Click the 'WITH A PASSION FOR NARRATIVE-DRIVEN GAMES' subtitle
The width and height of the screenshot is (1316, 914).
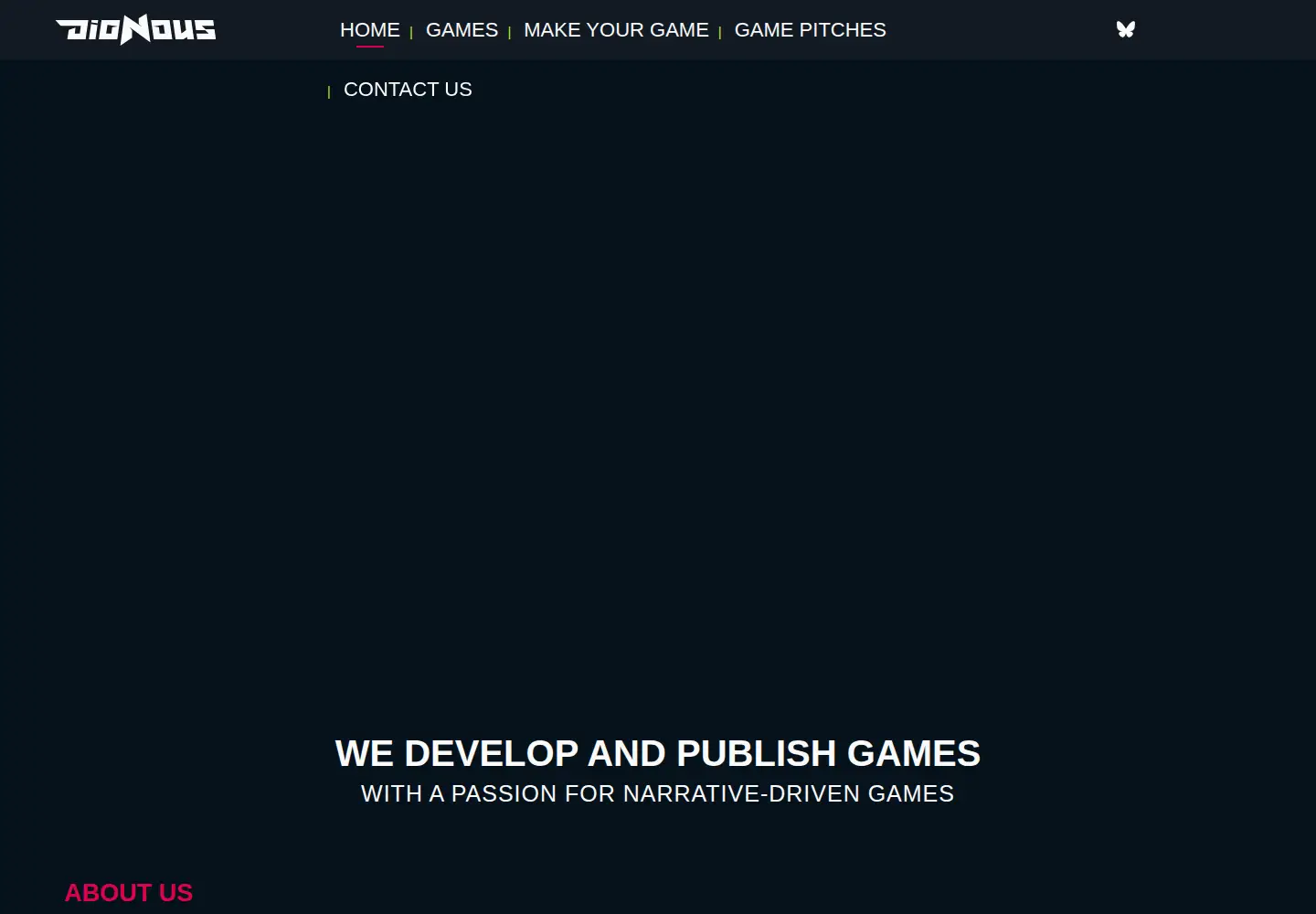(658, 793)
